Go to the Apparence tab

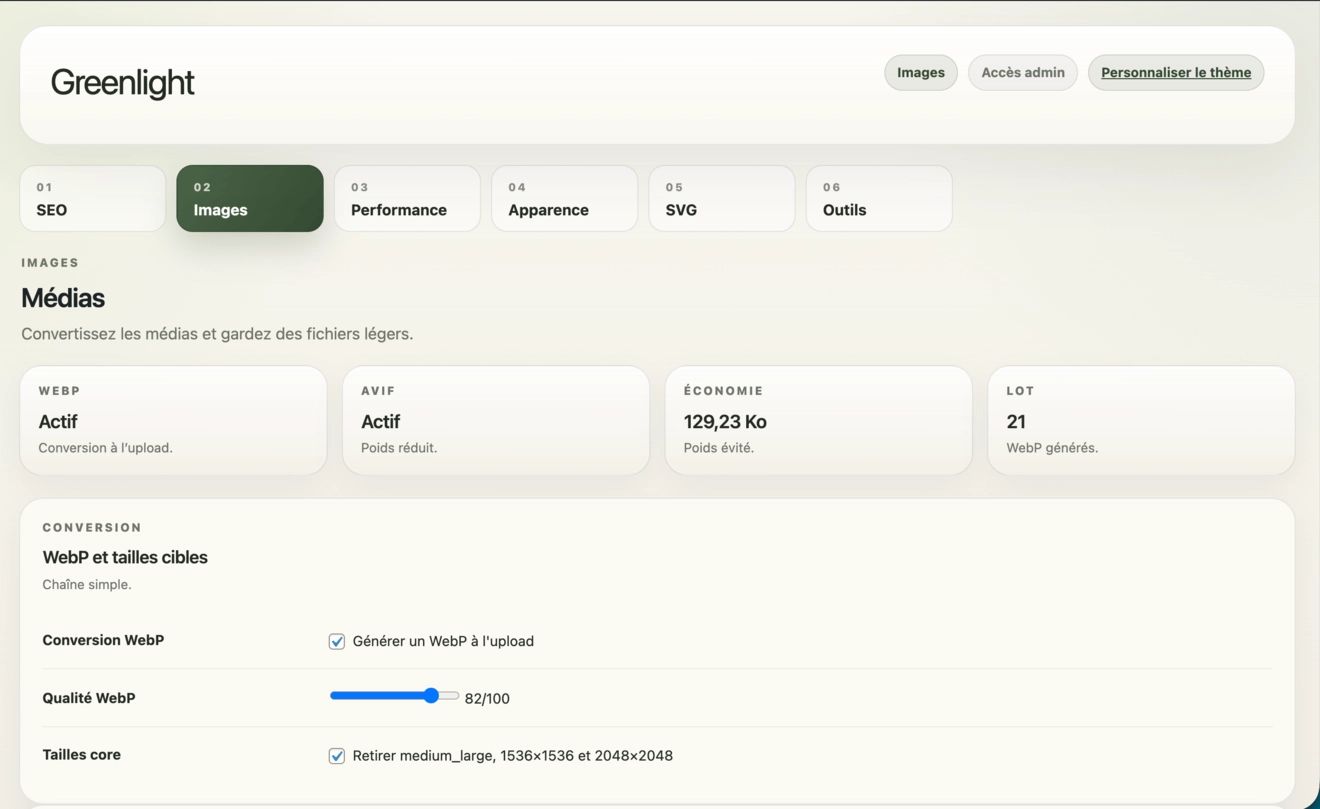coord(564,198)
